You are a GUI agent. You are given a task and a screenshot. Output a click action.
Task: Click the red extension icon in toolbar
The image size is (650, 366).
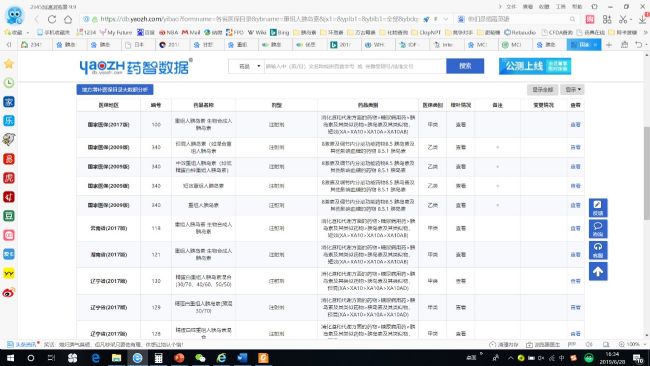pyautogui.click(x=590, y=19)
